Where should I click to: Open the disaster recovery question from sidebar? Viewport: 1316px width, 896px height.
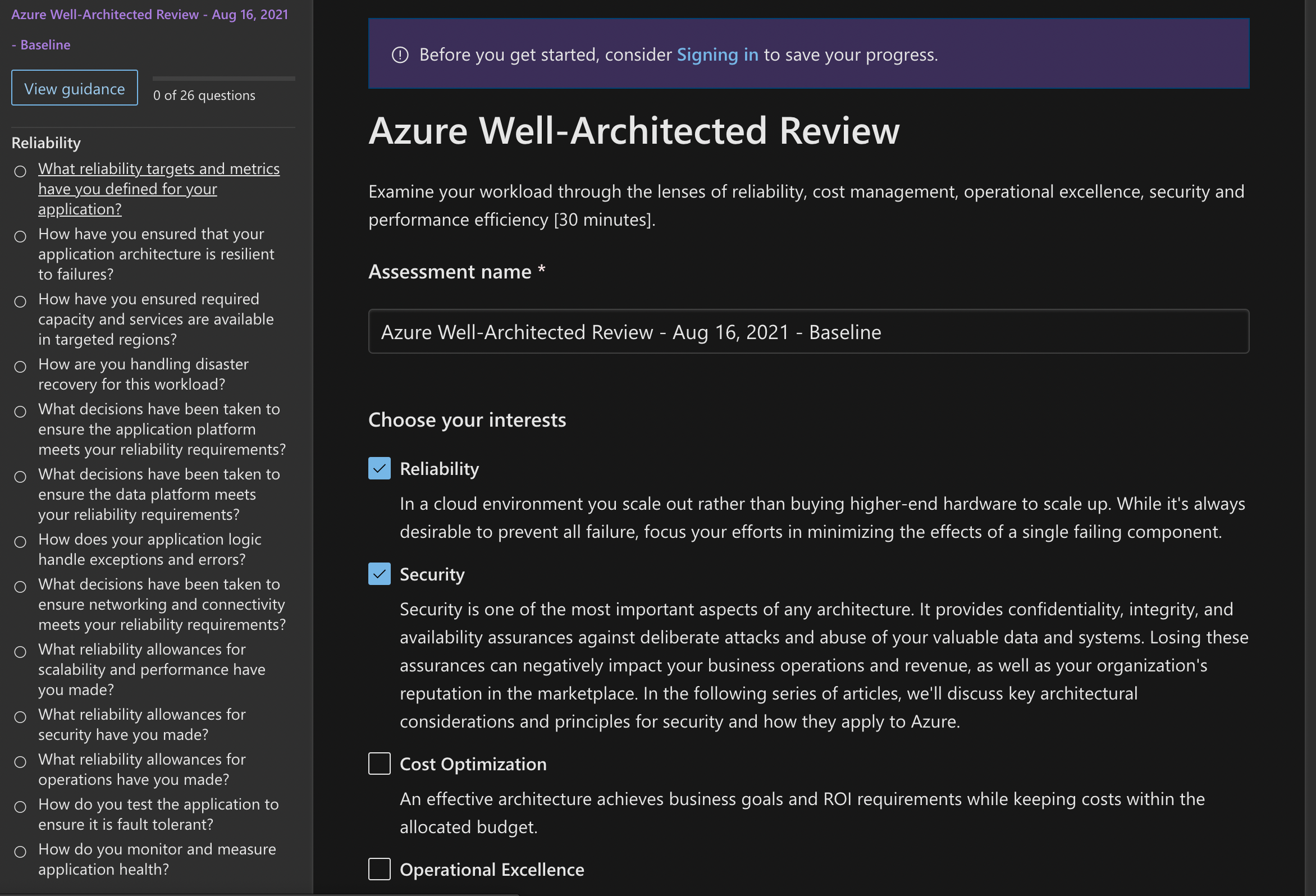[143, 374]
